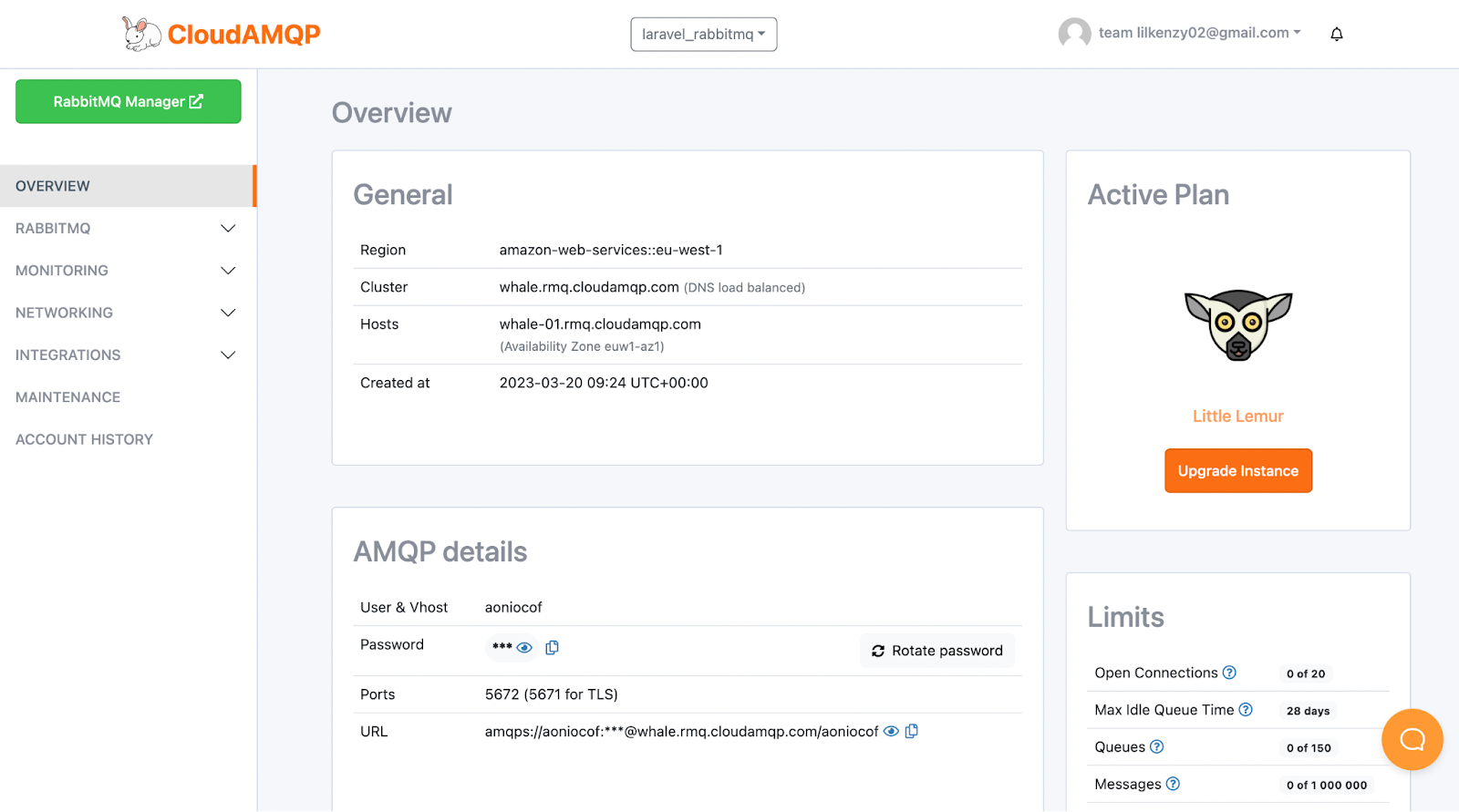The height and width of the screenshot is (812, 1459).
Task: Click the 0 of 150 queues badge
Action: pos(1309,748)
